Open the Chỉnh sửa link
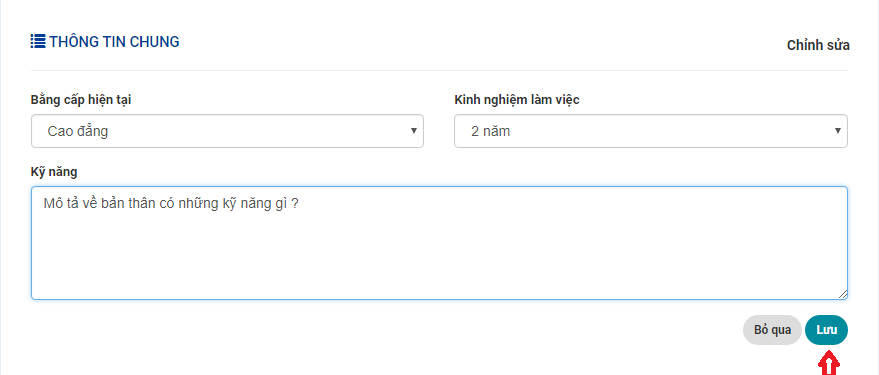Viewport: 879px width, 375px height. pyautogui.click(x=818, y=45)
